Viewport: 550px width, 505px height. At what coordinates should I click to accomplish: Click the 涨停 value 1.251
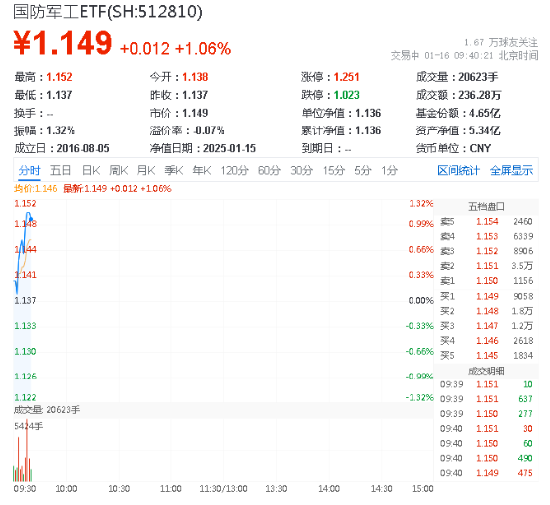click(346, 77)
